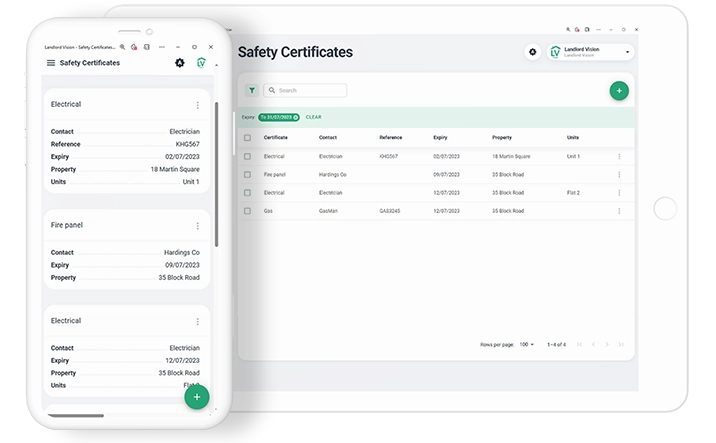Click the Search field in tablet
The height and width of the screenshot is (443, 716).
305,90
